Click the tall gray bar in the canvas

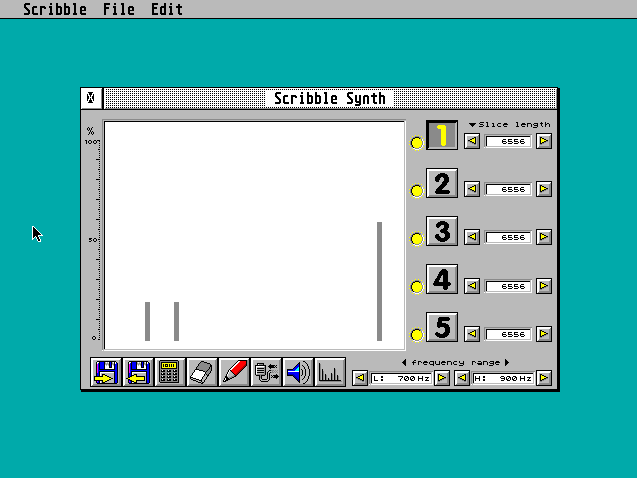(379, 280)
